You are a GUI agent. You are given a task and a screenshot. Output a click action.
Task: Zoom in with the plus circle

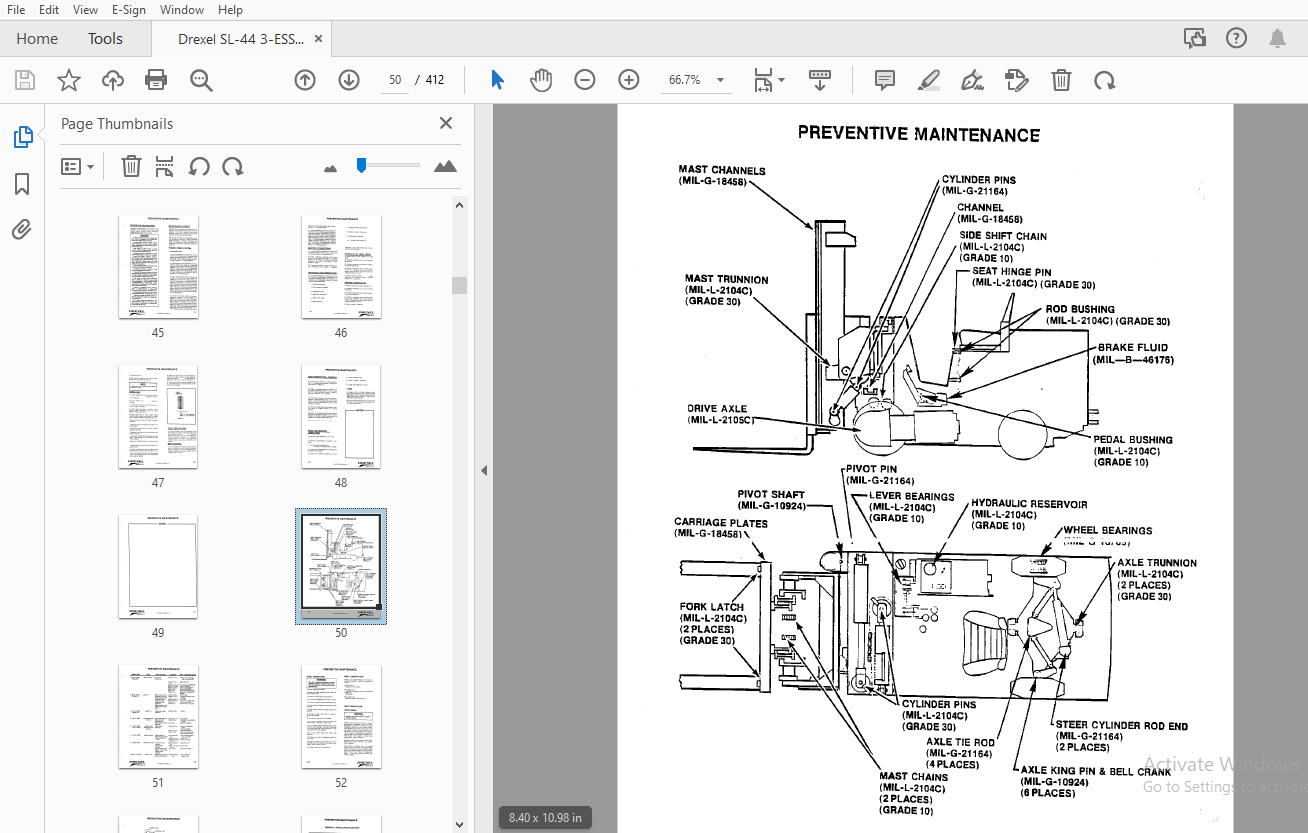[629, 80]
